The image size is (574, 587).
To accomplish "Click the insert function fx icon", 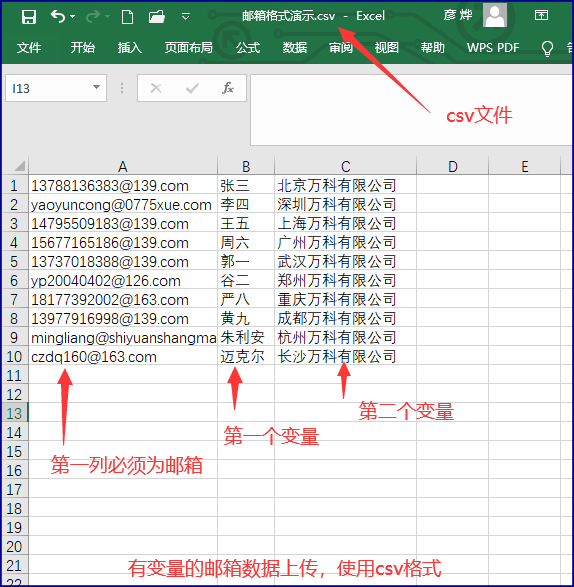I will point(228,88).
